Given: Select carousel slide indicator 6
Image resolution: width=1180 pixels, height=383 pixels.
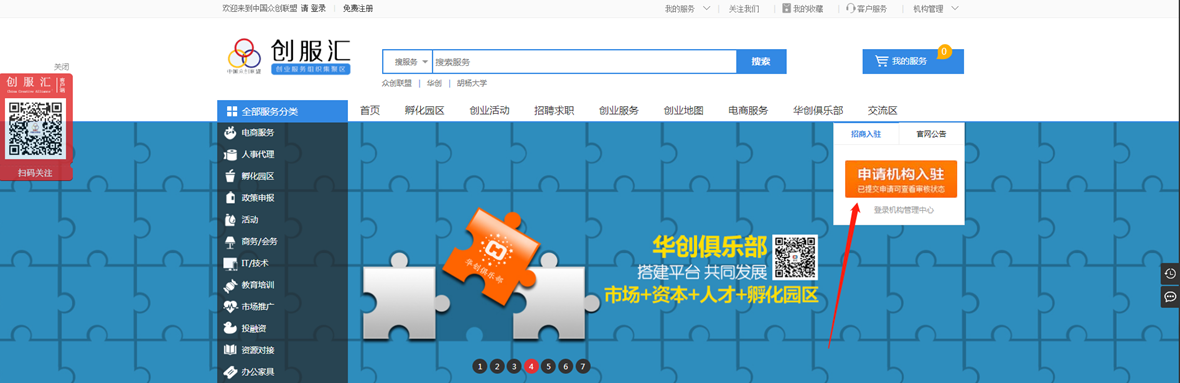Looking at the screenshot, I should (566, 366).
